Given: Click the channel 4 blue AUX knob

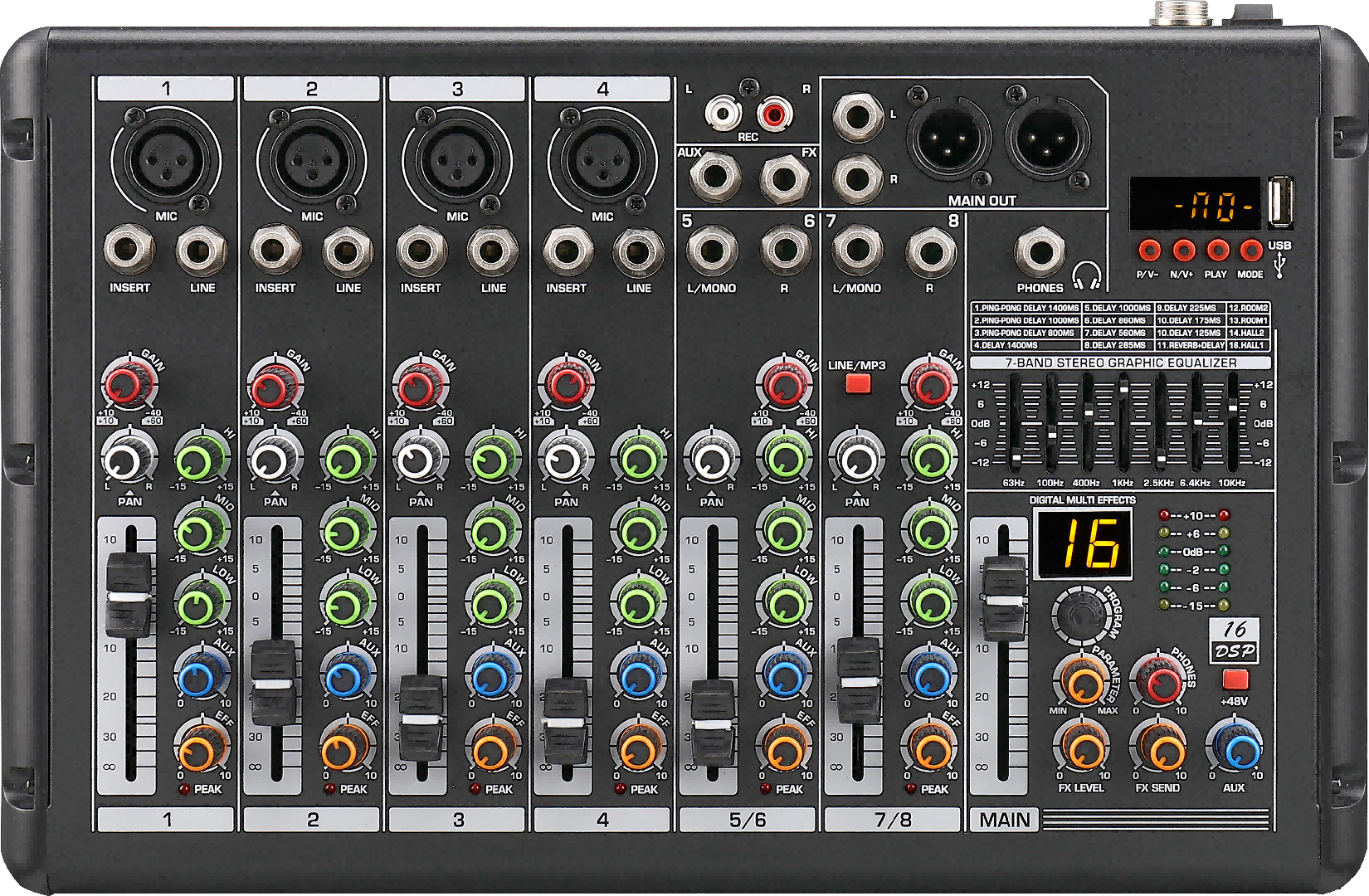Looking at the screenshot, I should [x=638, y=676].
